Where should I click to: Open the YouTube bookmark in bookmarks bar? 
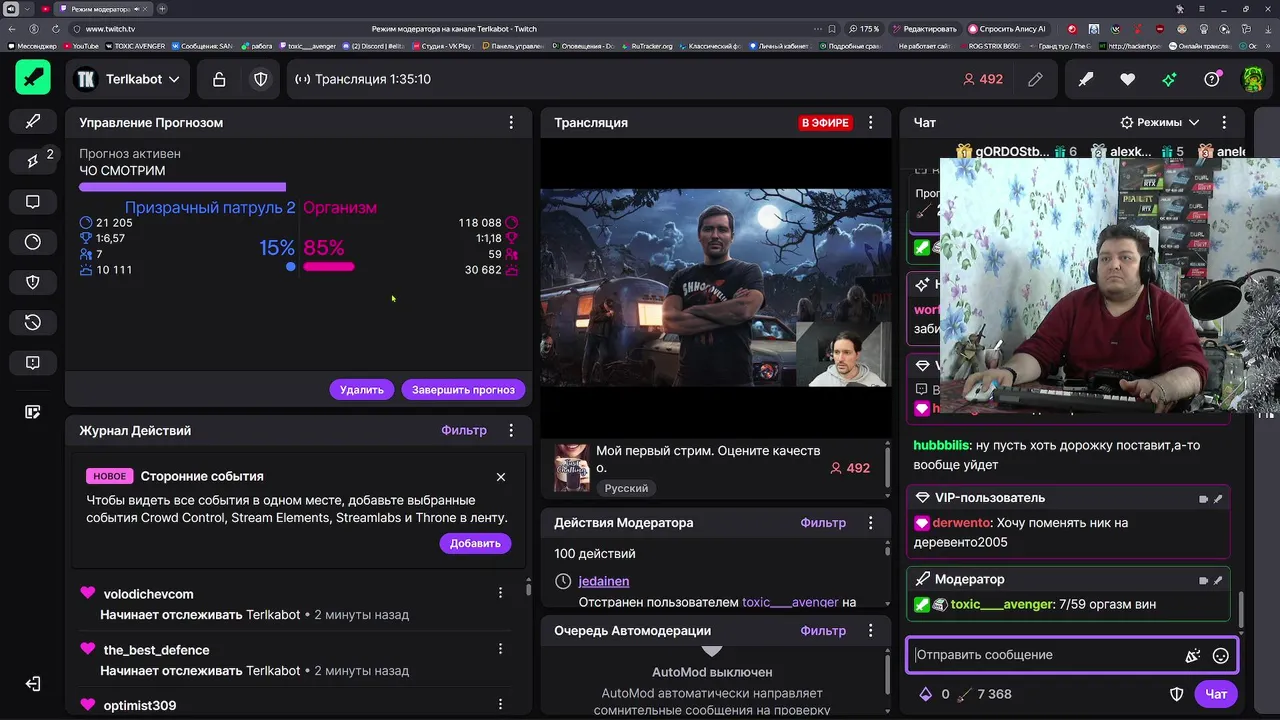tap(82, 46)
